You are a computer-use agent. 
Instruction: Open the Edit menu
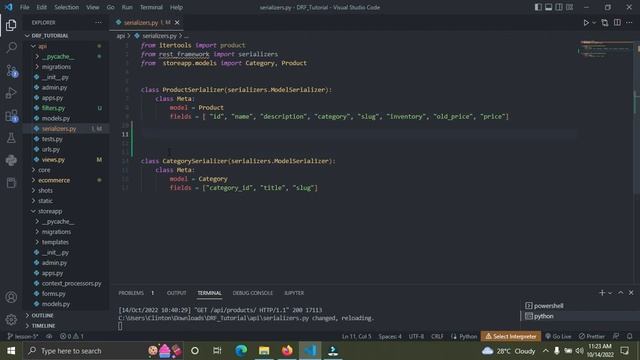coord(41,7)
